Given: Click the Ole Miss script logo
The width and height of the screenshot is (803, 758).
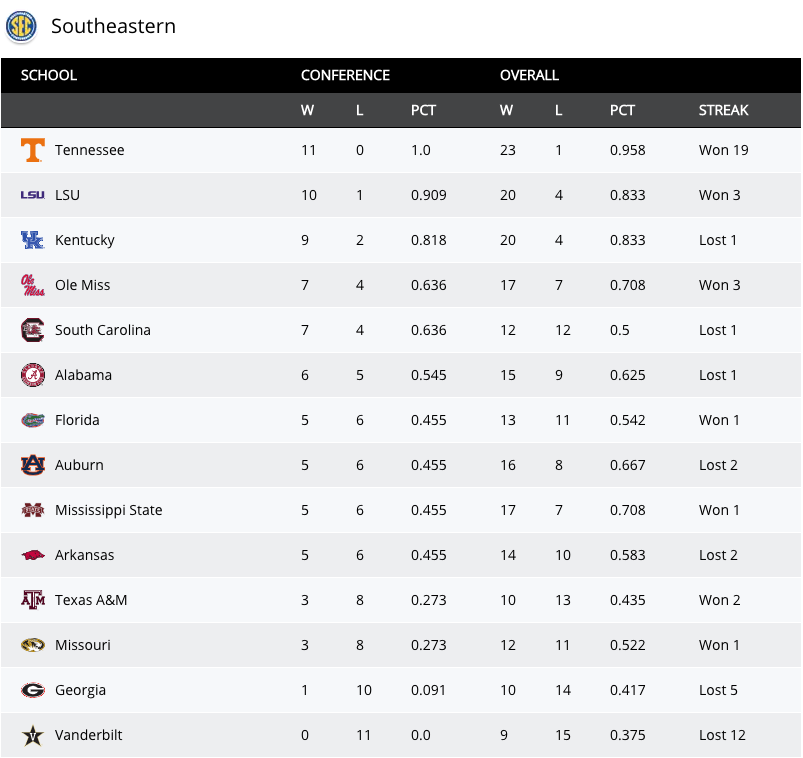Looking at the screenshot, I should coord(33,285).
